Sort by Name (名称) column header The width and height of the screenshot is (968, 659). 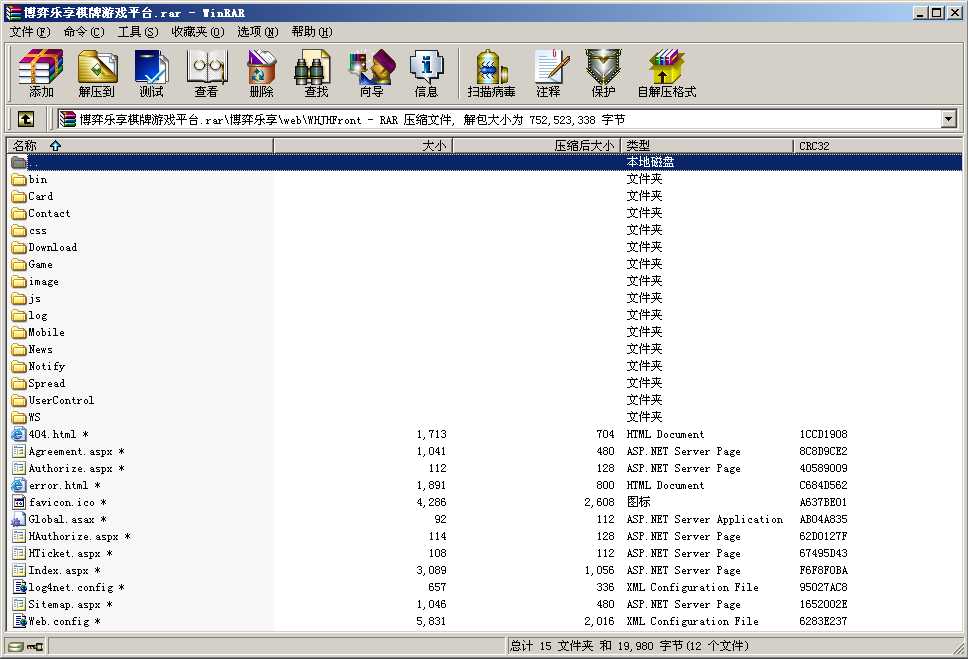(140, 146)
